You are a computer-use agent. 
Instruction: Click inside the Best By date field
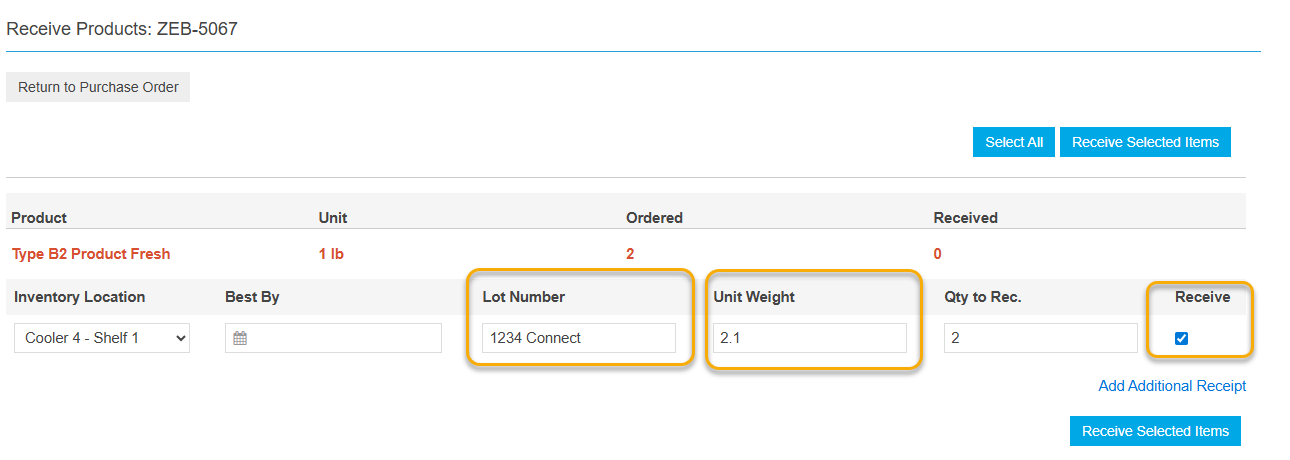pyautogui.click(x=340, y=338)
